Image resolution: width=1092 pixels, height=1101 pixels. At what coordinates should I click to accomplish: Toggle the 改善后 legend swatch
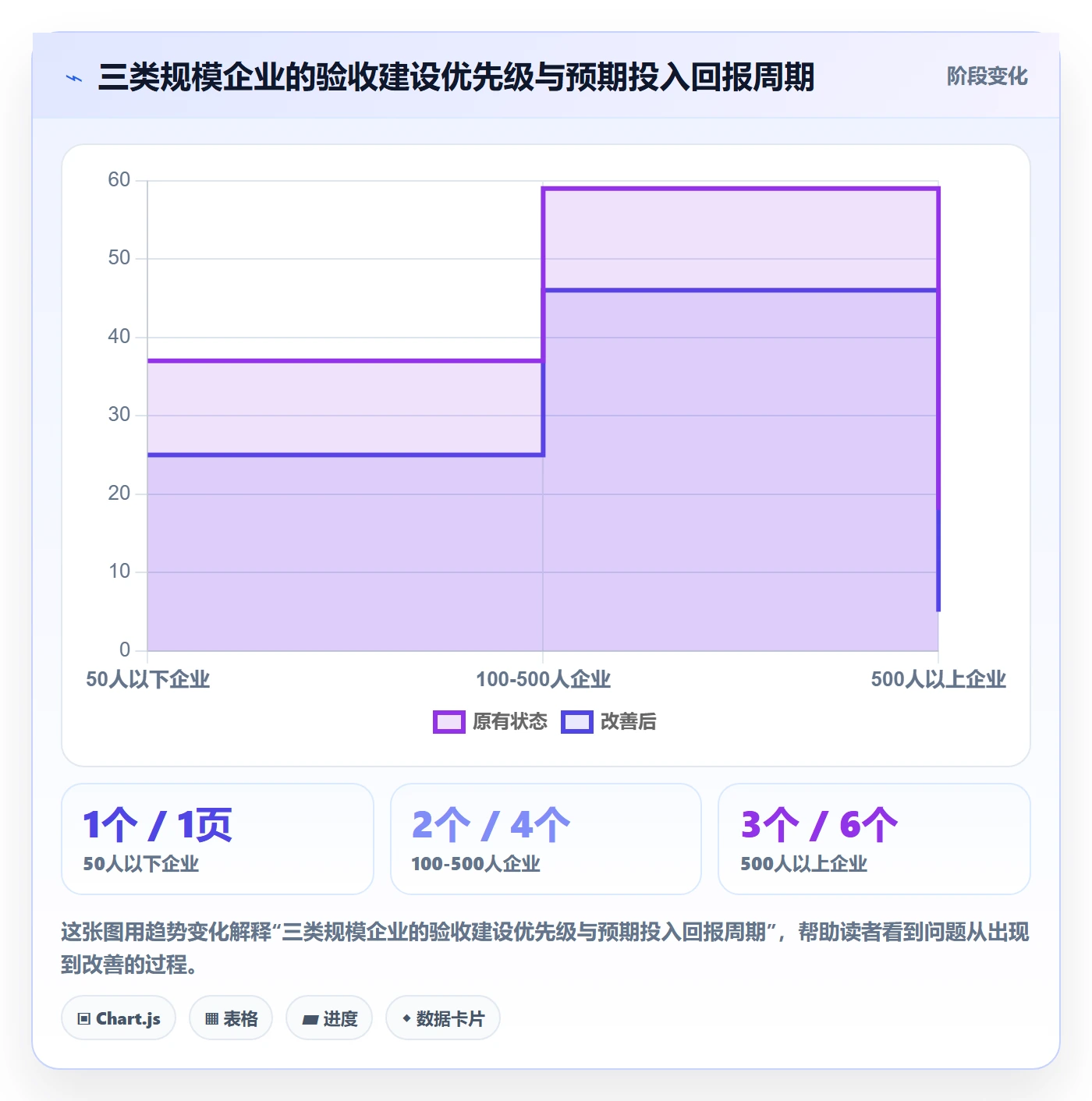point(577,722)
